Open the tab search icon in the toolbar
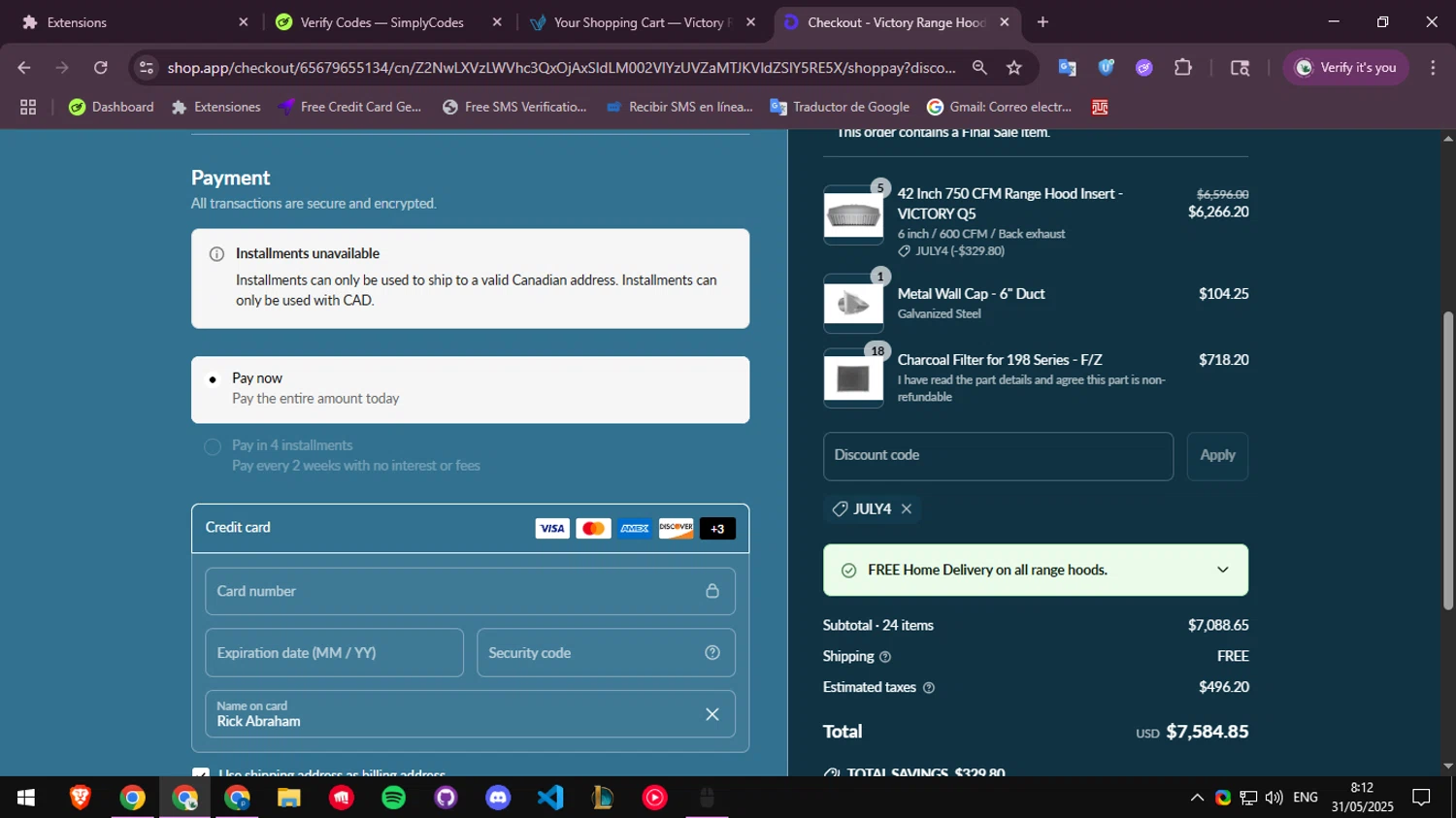 tap(1240, 68)
